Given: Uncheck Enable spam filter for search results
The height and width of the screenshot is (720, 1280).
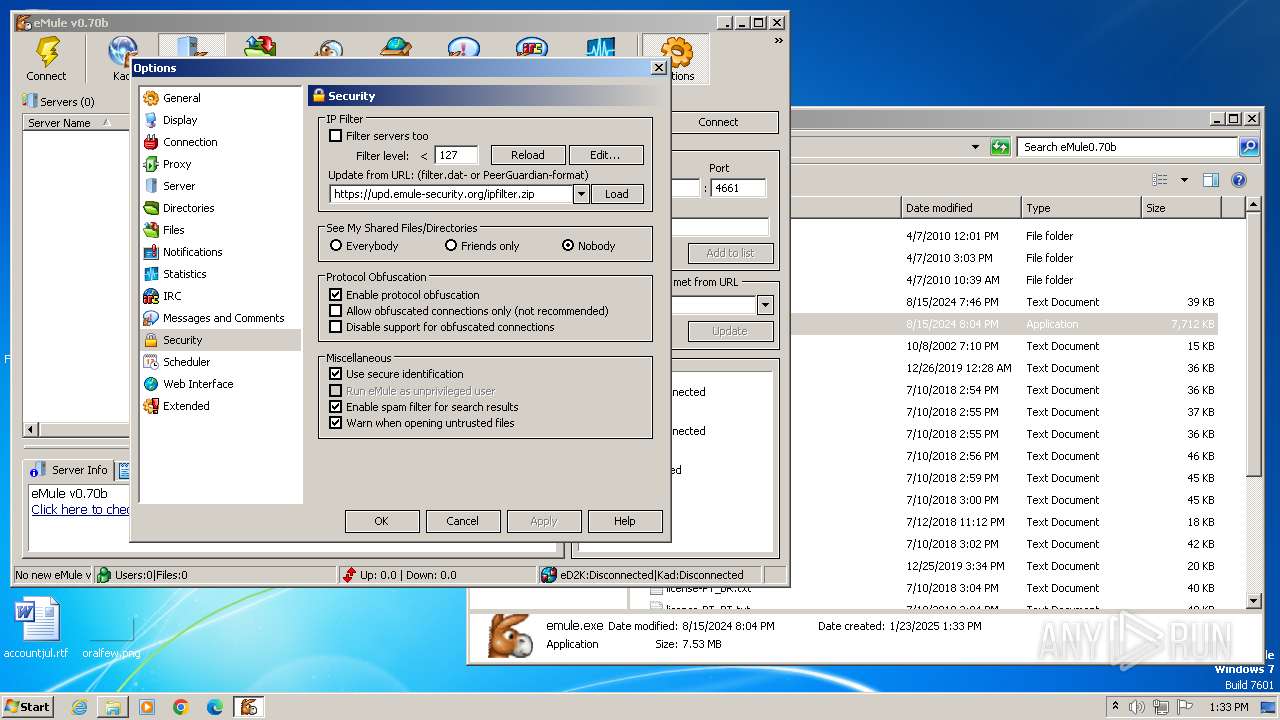Looking at the screenshot, I should 336,407.
